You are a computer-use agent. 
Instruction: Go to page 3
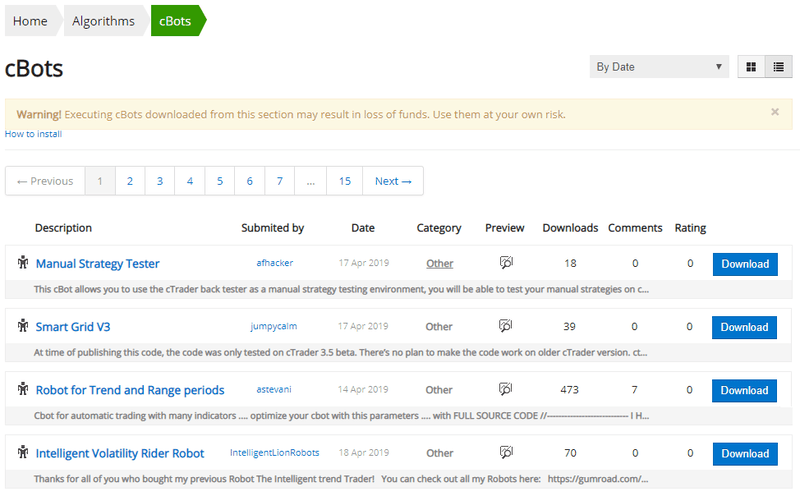[x=160, y=181]
